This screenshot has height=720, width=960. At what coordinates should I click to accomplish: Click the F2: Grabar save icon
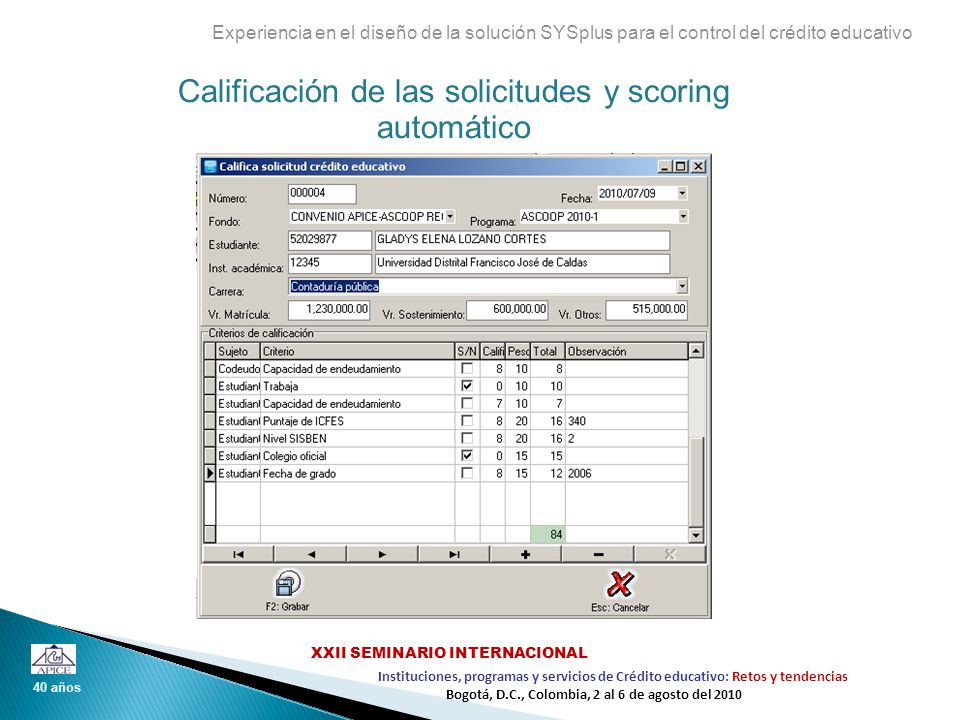pos(288,583)
